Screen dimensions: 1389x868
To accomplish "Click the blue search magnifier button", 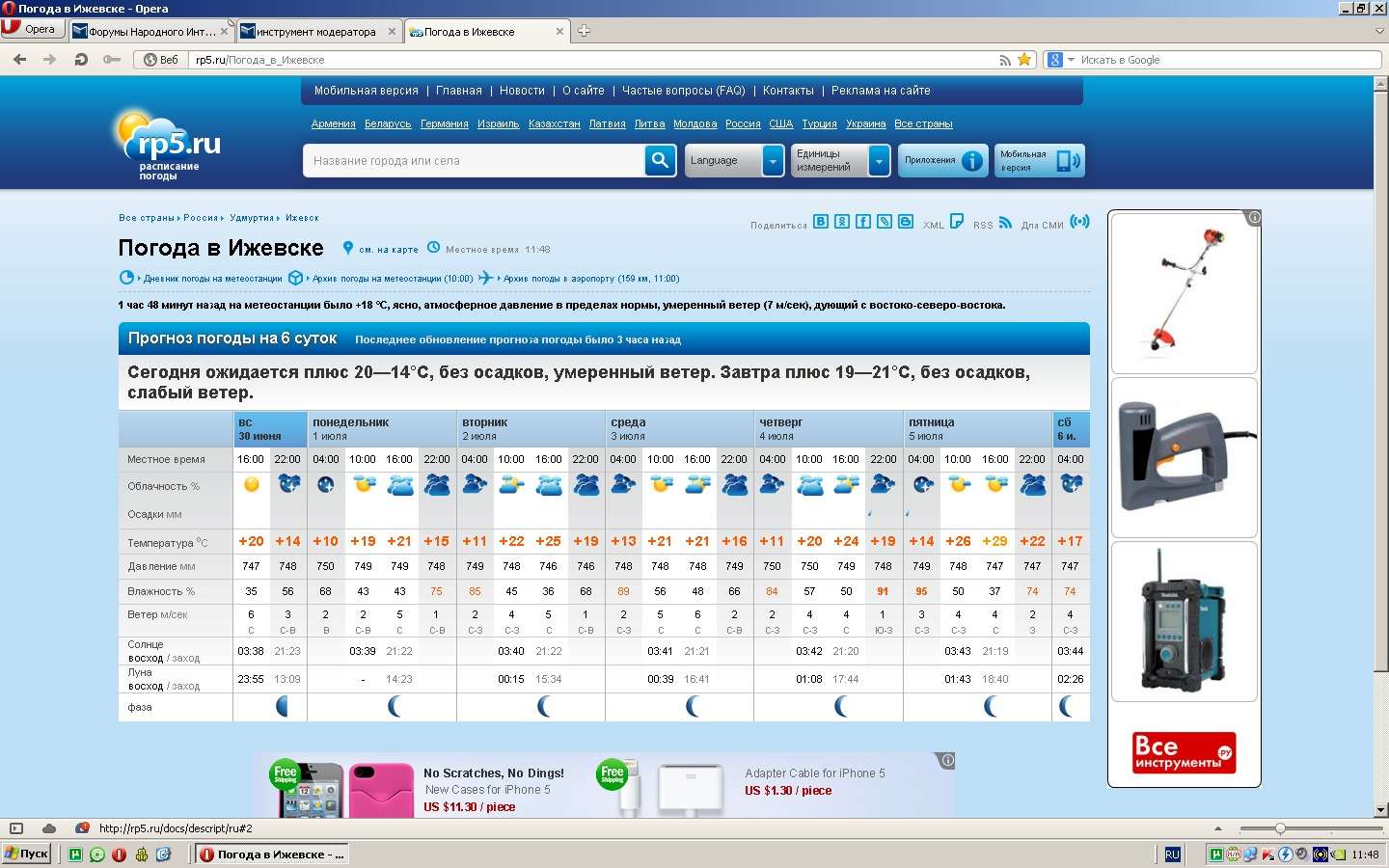I will [660, 160].
